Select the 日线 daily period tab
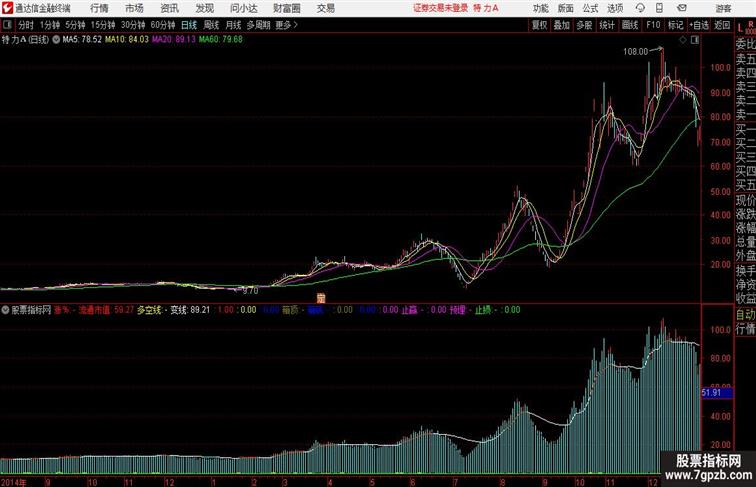 point(189,25)
